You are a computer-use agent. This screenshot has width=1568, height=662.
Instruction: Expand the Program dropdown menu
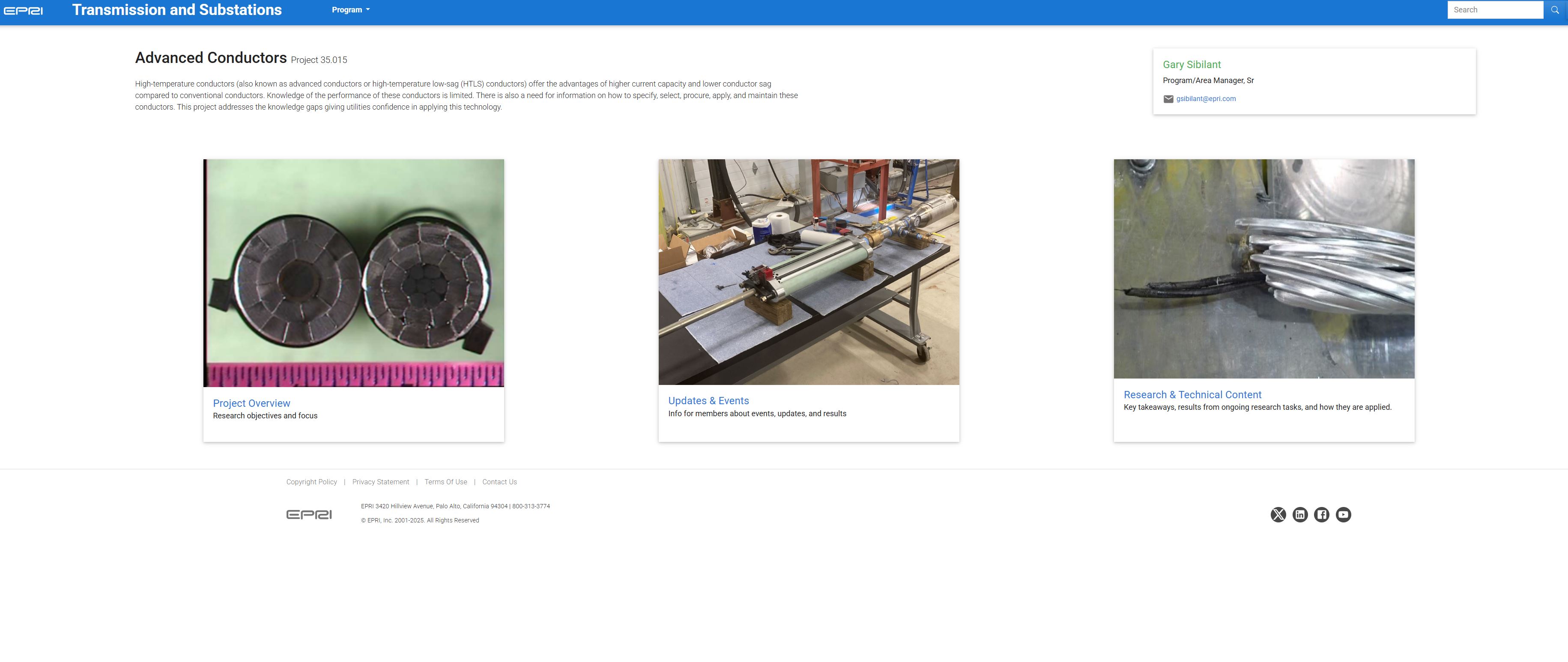(351, 10)
